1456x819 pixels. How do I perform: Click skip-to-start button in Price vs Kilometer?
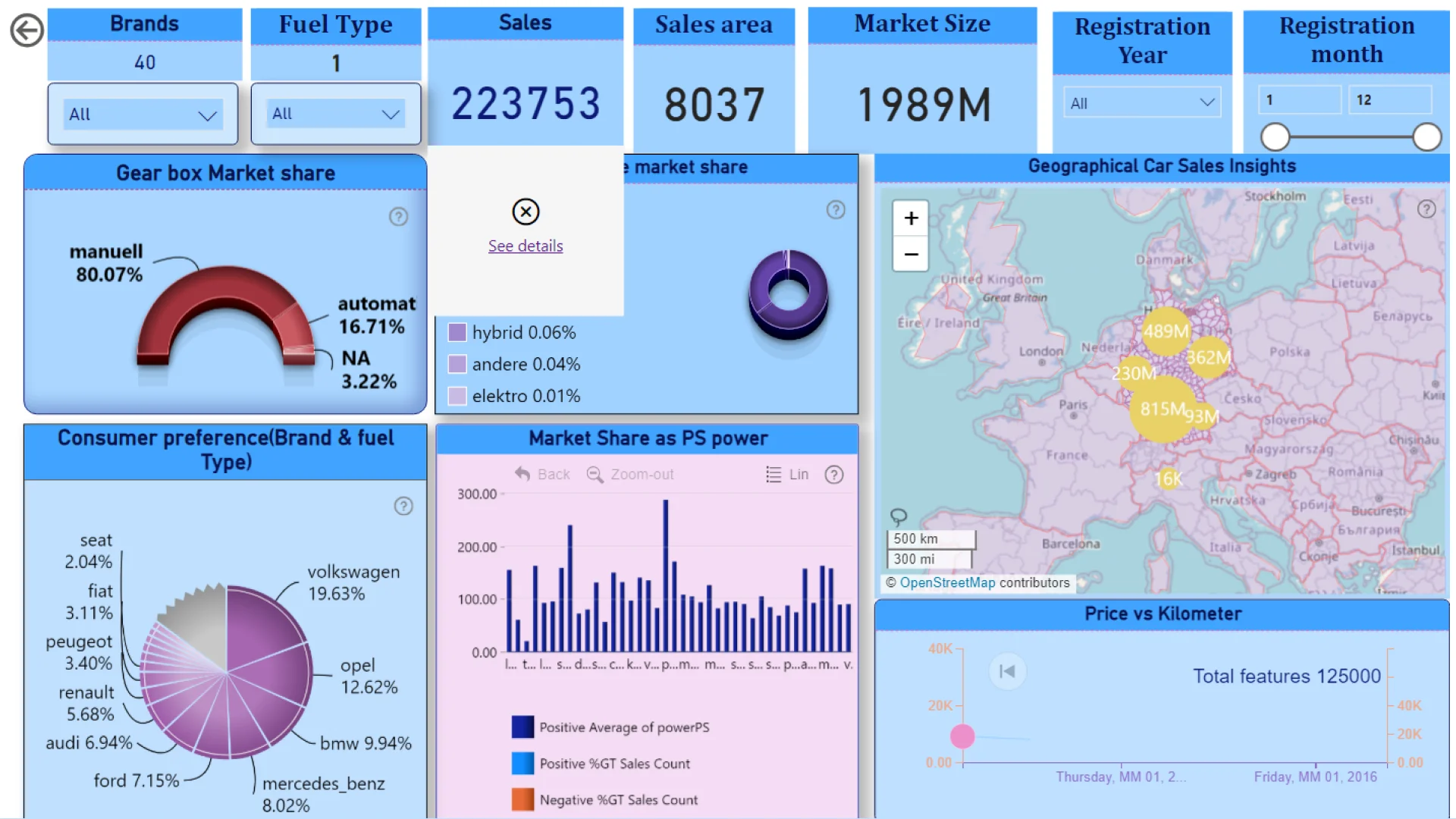point(1007,671)
